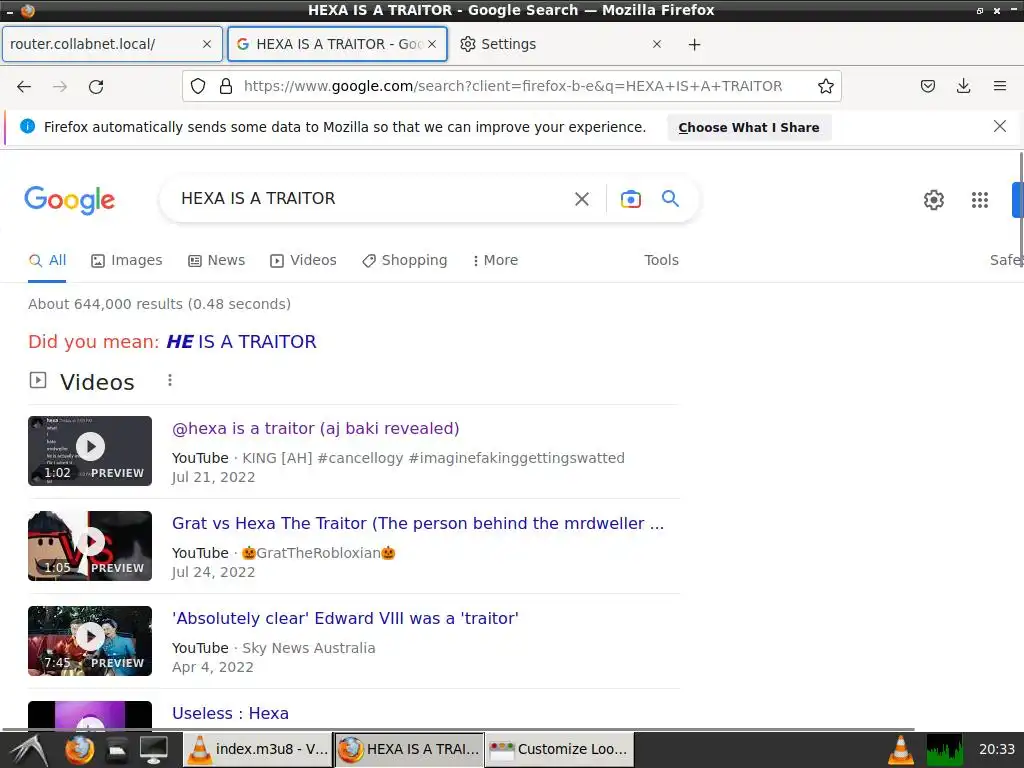Expand the More search categories menu
This screenshot has height=768, width=1024.
[x=495, y=260]
